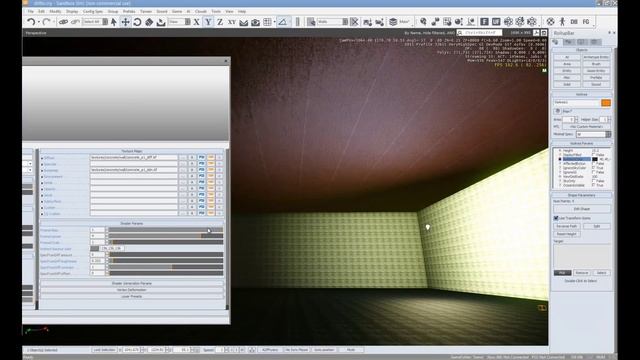This screenshot has height=360, width=640.
Task: Activate the Rotate tool
Action: (137, 22)
